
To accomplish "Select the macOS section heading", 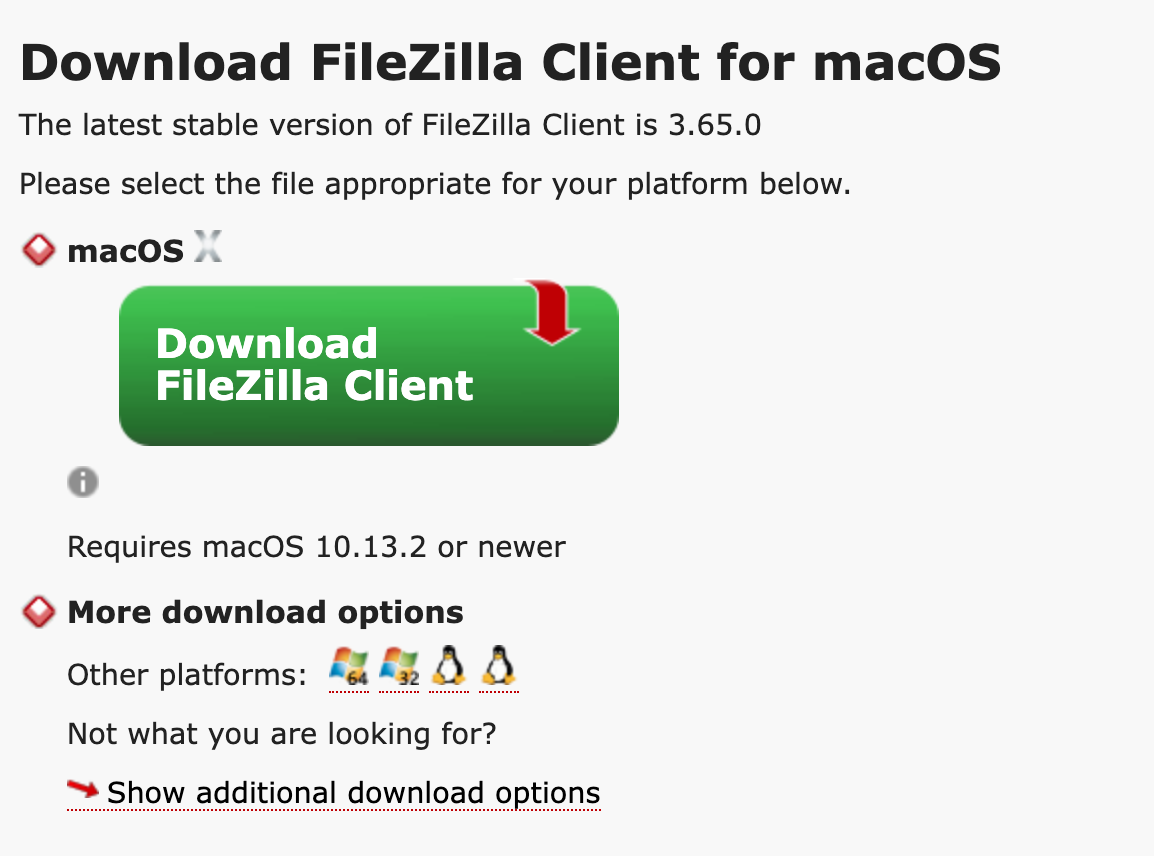I will point(124,250).
